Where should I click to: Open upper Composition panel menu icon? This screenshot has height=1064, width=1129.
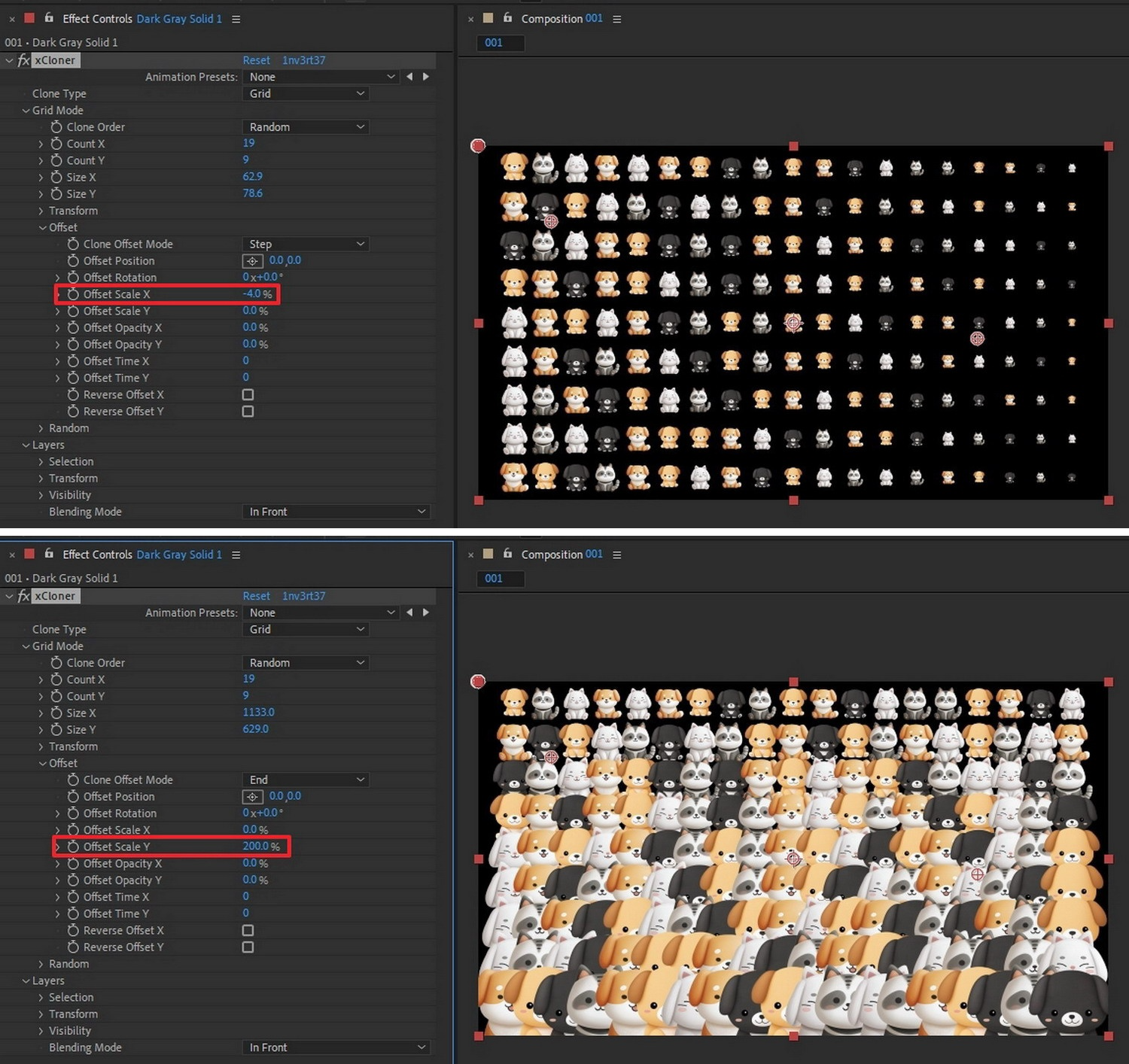(617, 19)
